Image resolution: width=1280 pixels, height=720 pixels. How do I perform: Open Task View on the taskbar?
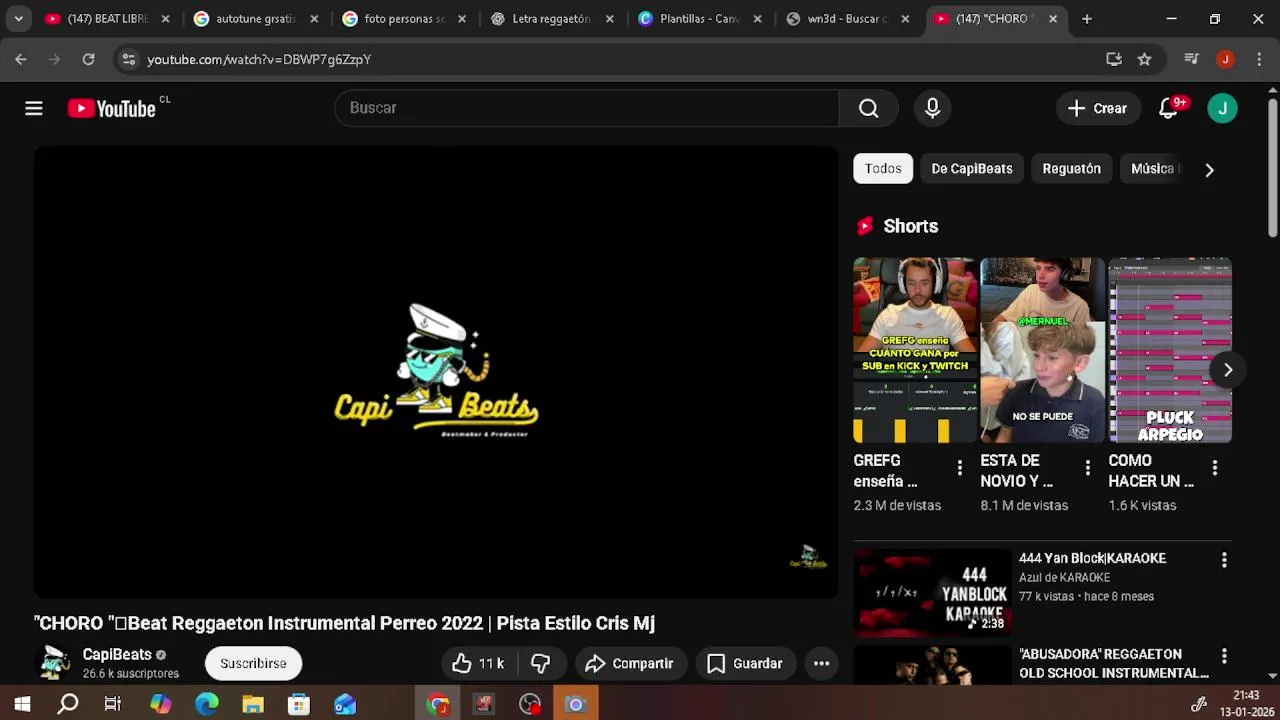(113, 704)
